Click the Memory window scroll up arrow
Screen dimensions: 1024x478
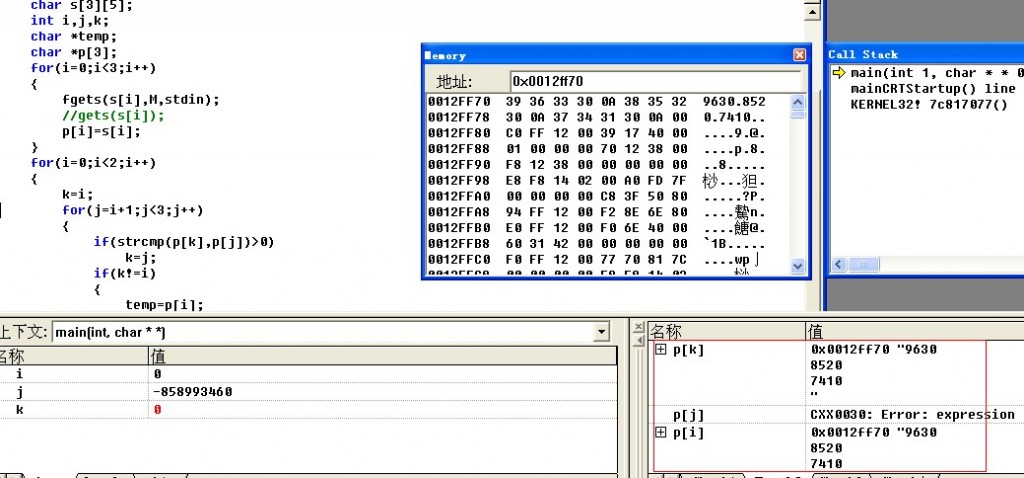click(797, 103)
